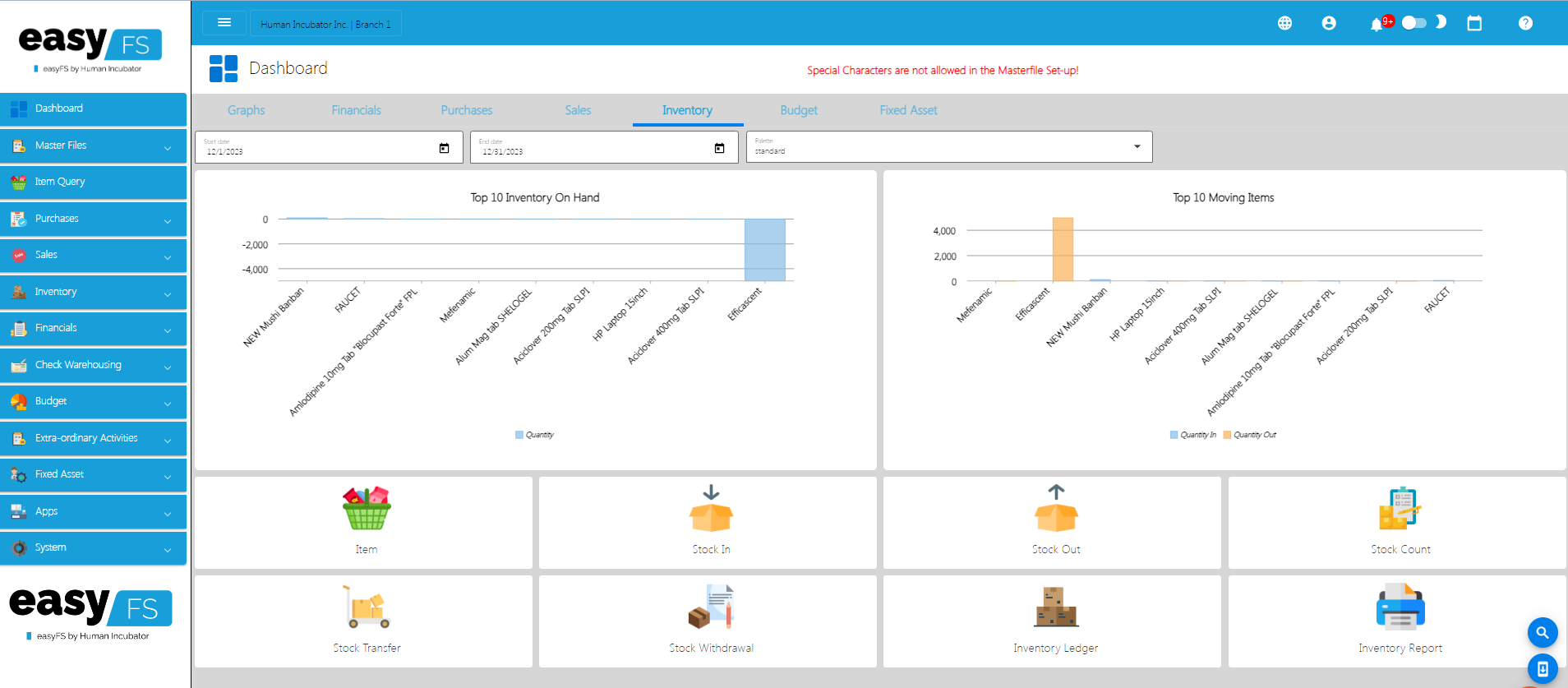The width and height of the screenshot is (1568, 688).
Task: Open the Palette dropdown
Action: (x=948, y=147)
